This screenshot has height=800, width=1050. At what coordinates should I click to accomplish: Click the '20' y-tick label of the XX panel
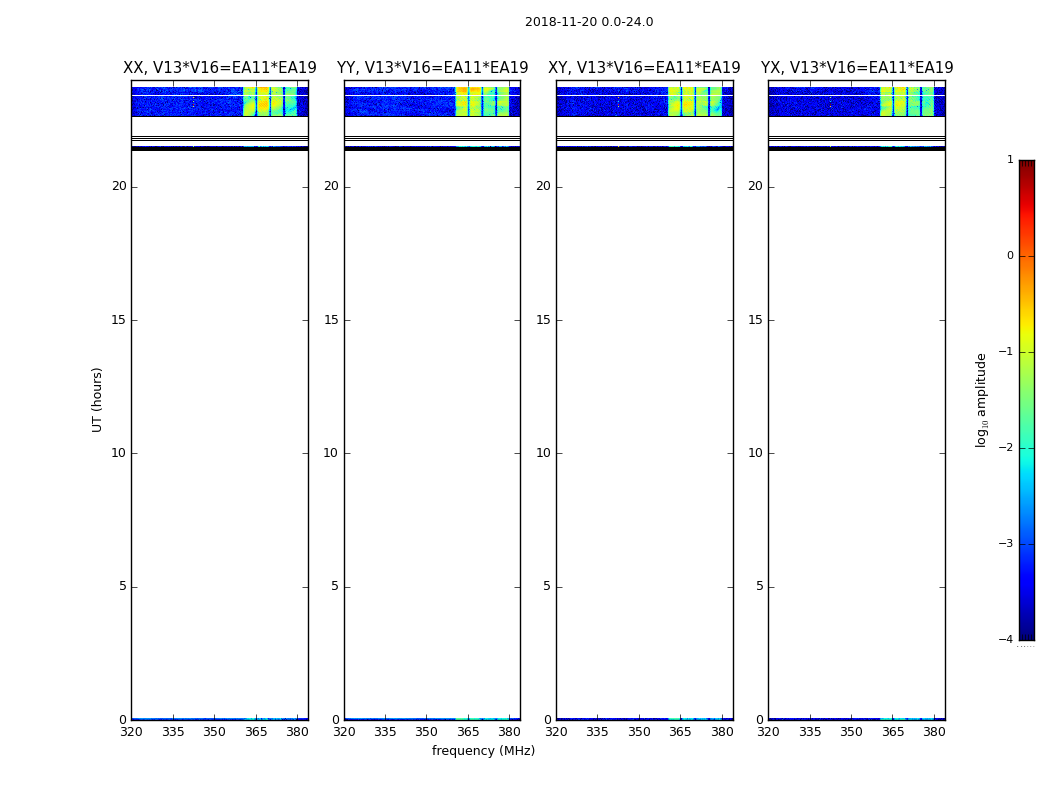click(x=119, y=186)
